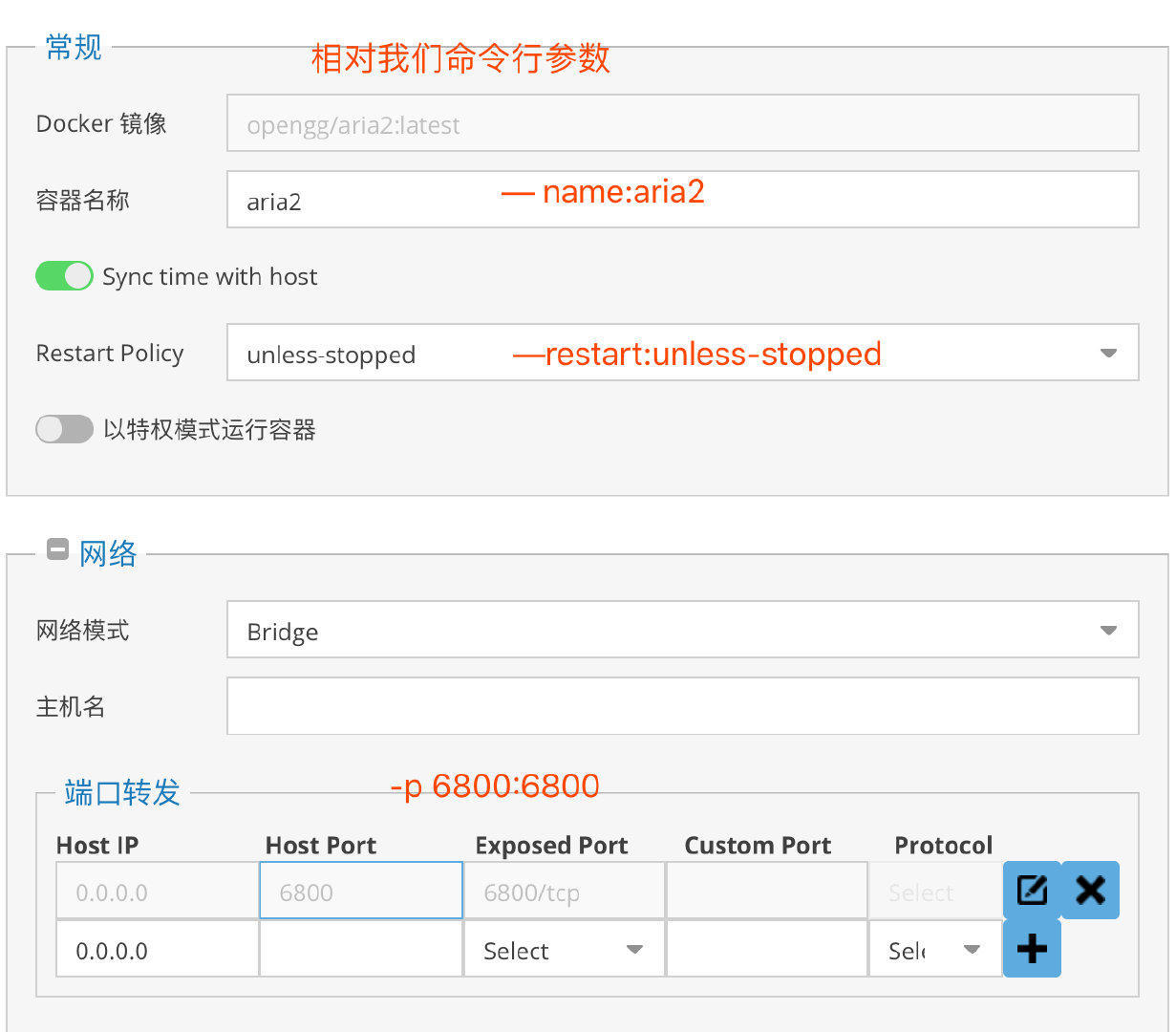Focus the Host Port field containing 6800

click(x=360, y=890)
